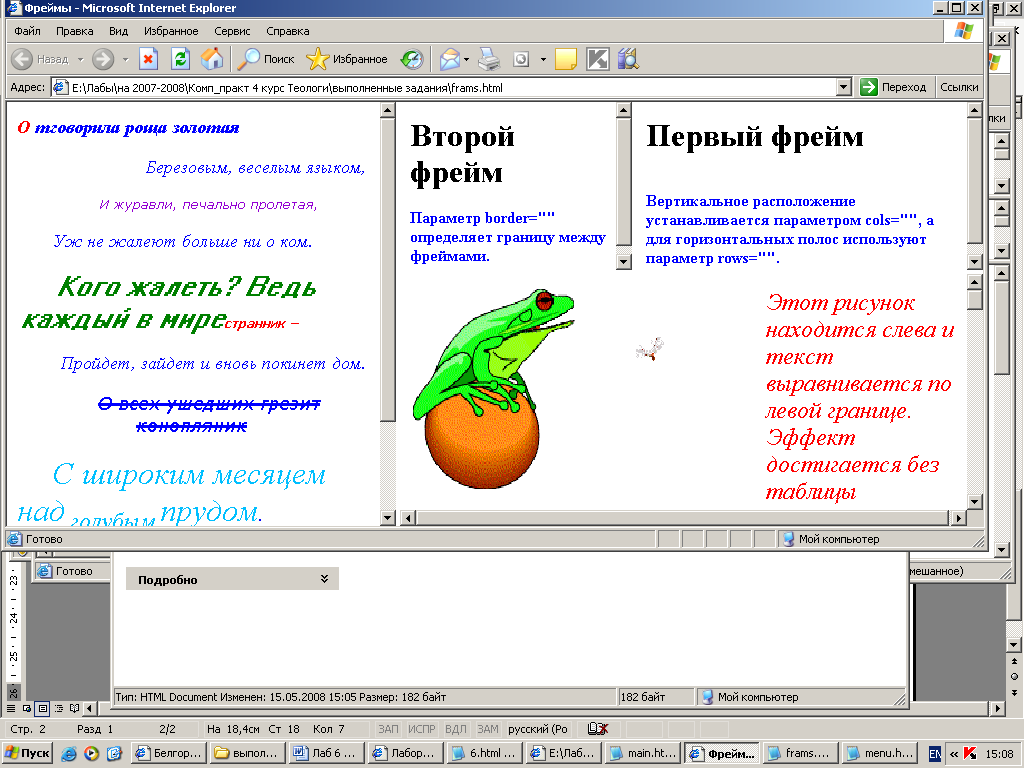1024x768 pixels.
Task: Open the Справка menu
Action: (287, 31)
